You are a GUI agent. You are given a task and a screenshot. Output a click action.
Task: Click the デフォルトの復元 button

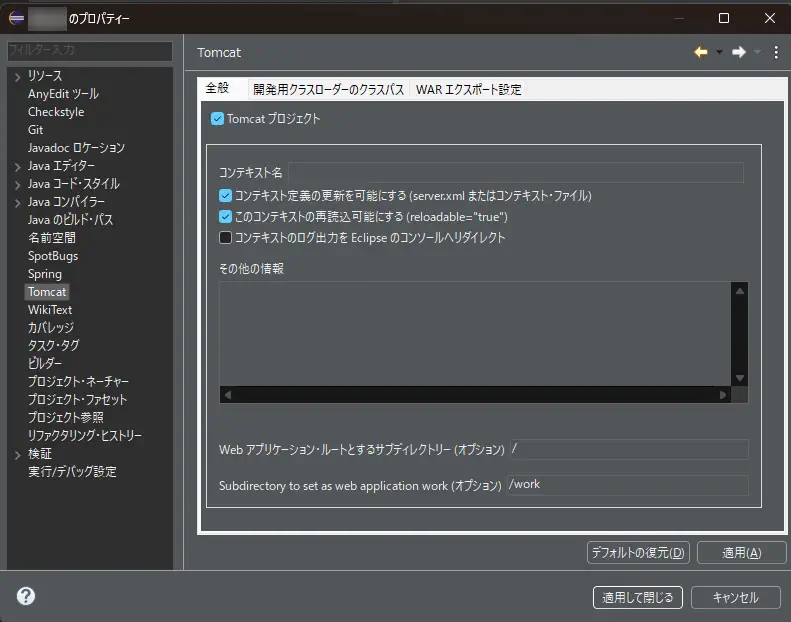[x=638, y=553]
